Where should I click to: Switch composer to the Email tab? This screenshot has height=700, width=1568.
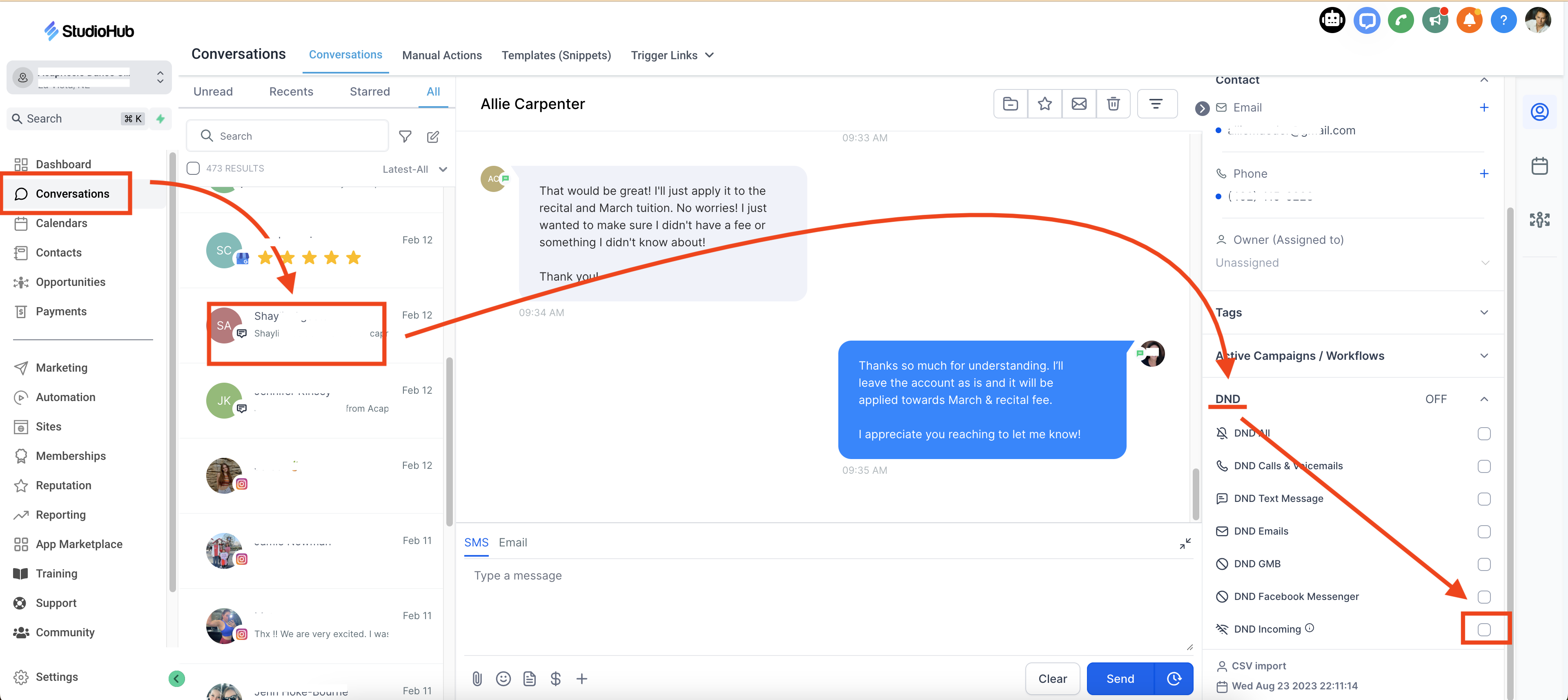point(512,542)
